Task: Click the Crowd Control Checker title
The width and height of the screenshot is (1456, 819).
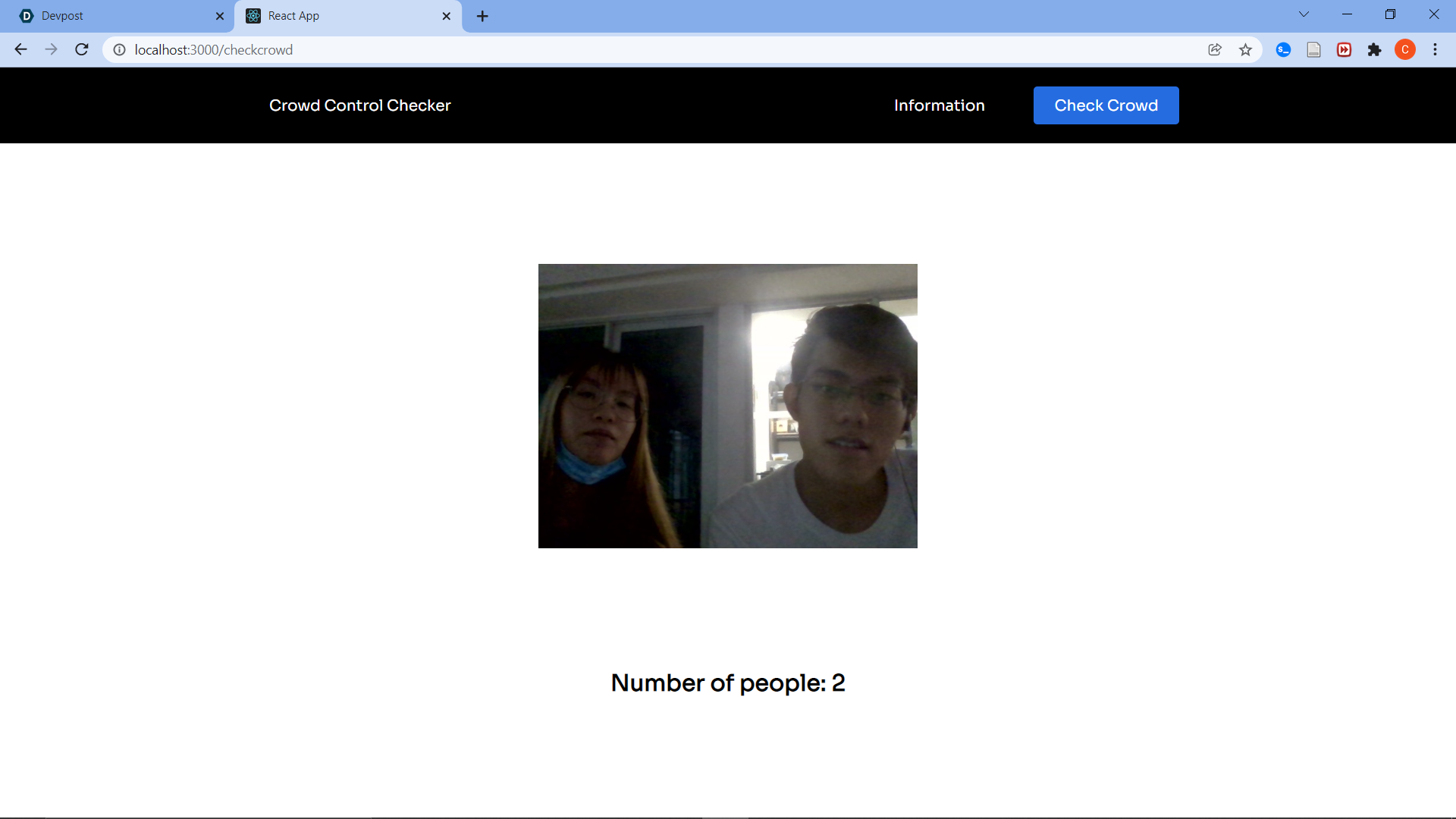Action: coord(359,105)
